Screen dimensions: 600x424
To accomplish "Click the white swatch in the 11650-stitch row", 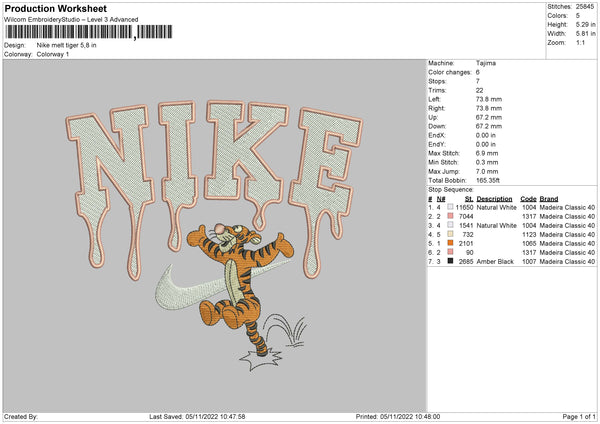I will [450, 207].
